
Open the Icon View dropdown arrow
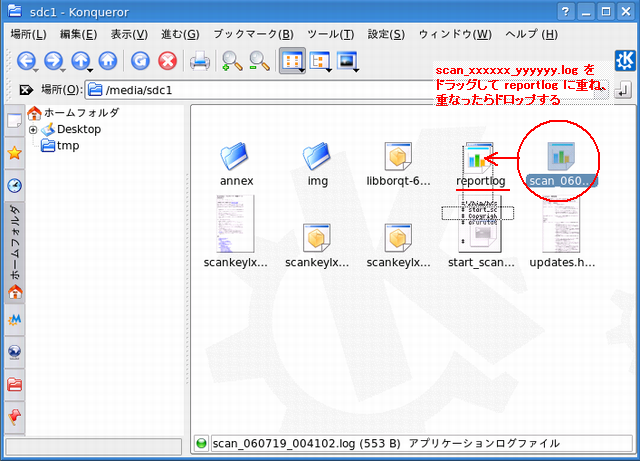[302, 70]
